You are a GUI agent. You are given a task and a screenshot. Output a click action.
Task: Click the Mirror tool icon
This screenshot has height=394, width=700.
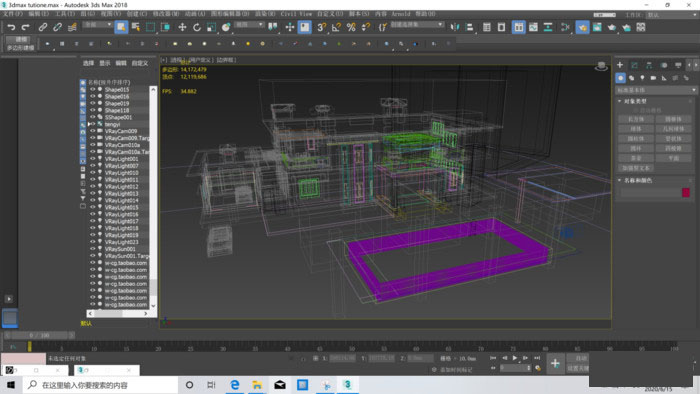(454, 27)
